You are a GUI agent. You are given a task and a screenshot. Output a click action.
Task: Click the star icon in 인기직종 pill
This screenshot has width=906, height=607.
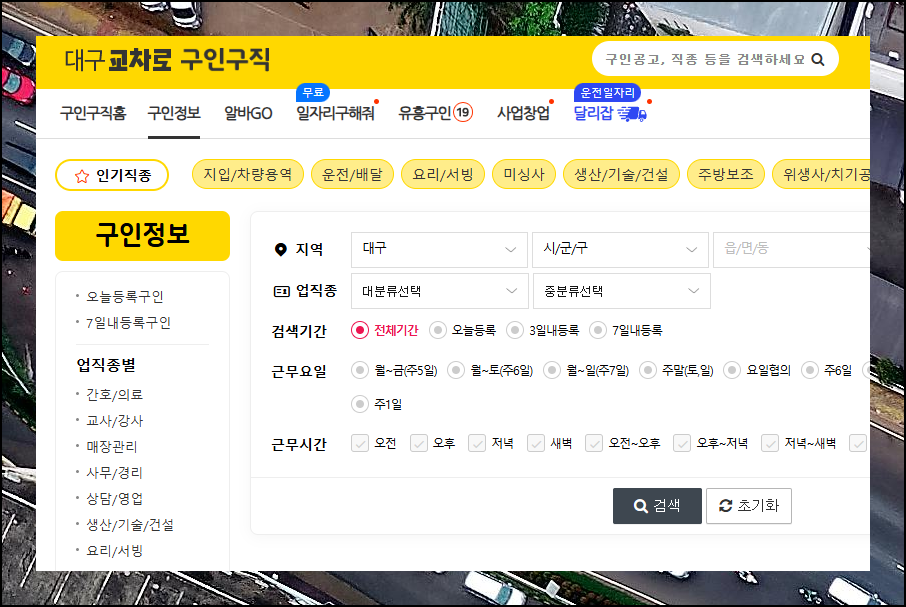pos(82,176)
